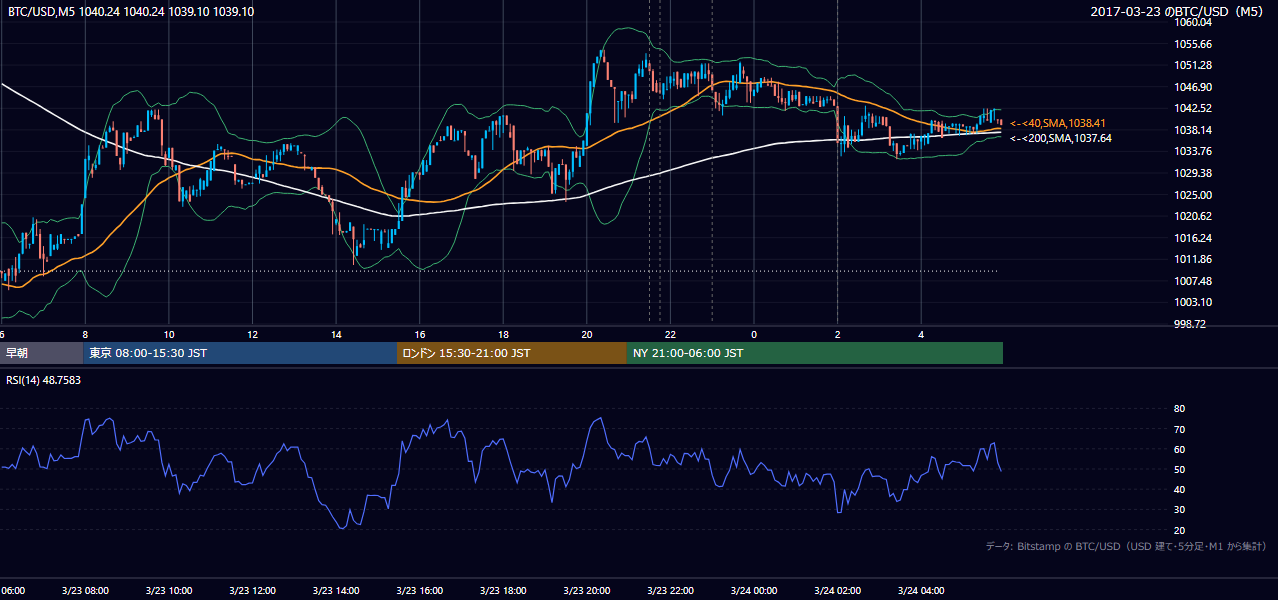The height and width of the screenshot is (600, 1278).
Task: Click the 3/24 04:00 date label
Action: click(x=921, y=591)
